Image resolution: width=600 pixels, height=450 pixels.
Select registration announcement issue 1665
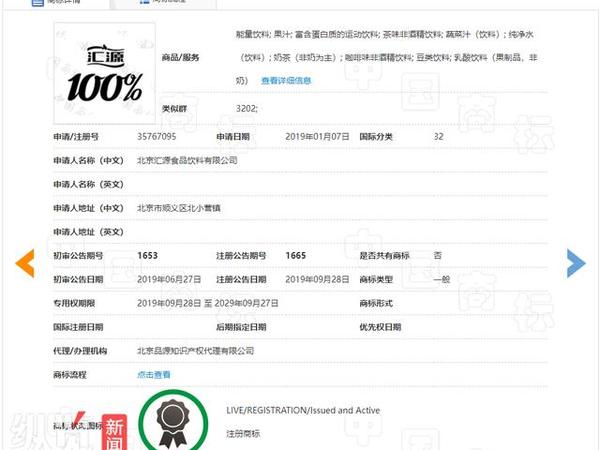pyautogui.click(x=295, y=256)
